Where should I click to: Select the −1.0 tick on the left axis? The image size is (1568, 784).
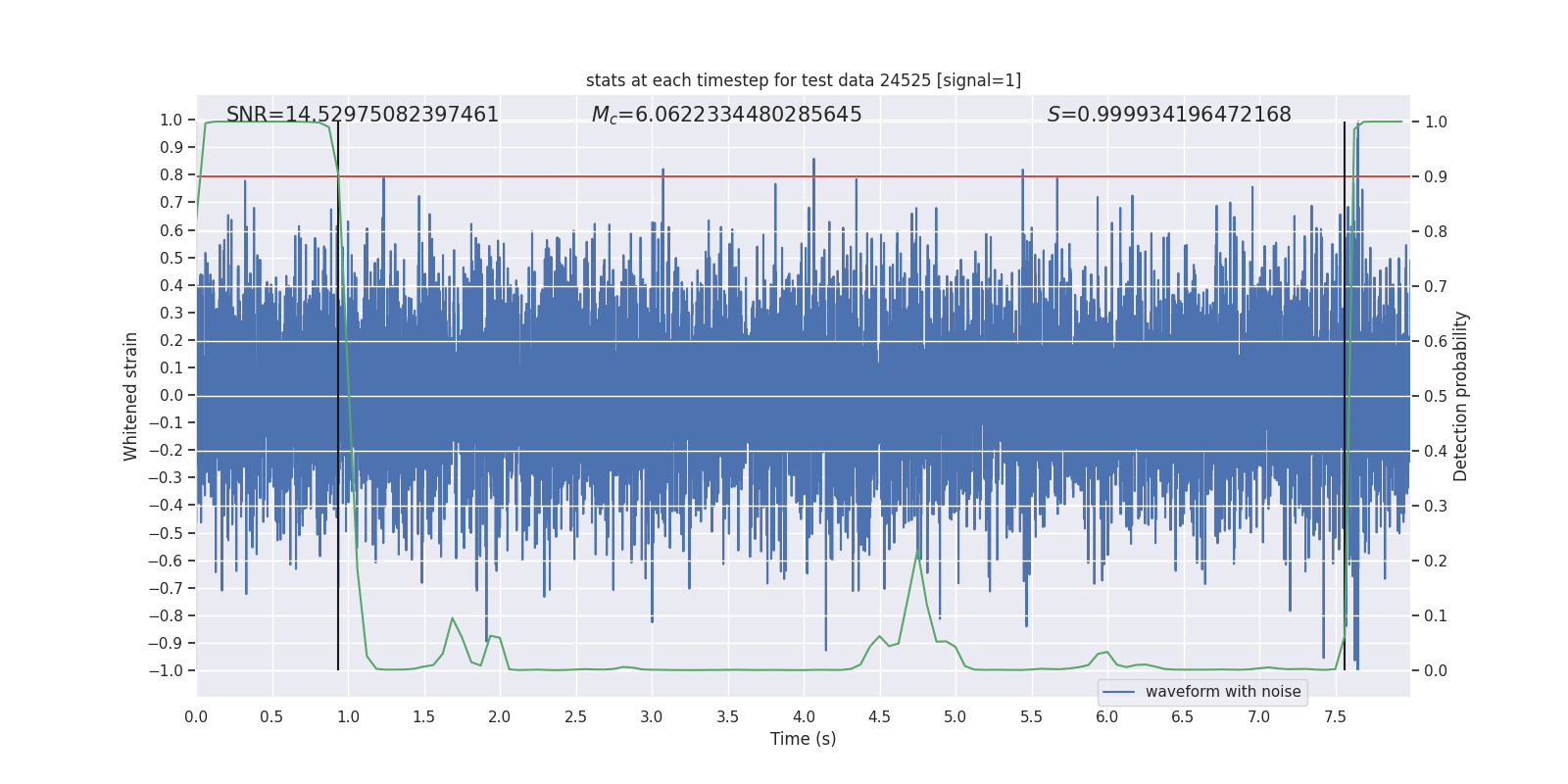[165, 670]
